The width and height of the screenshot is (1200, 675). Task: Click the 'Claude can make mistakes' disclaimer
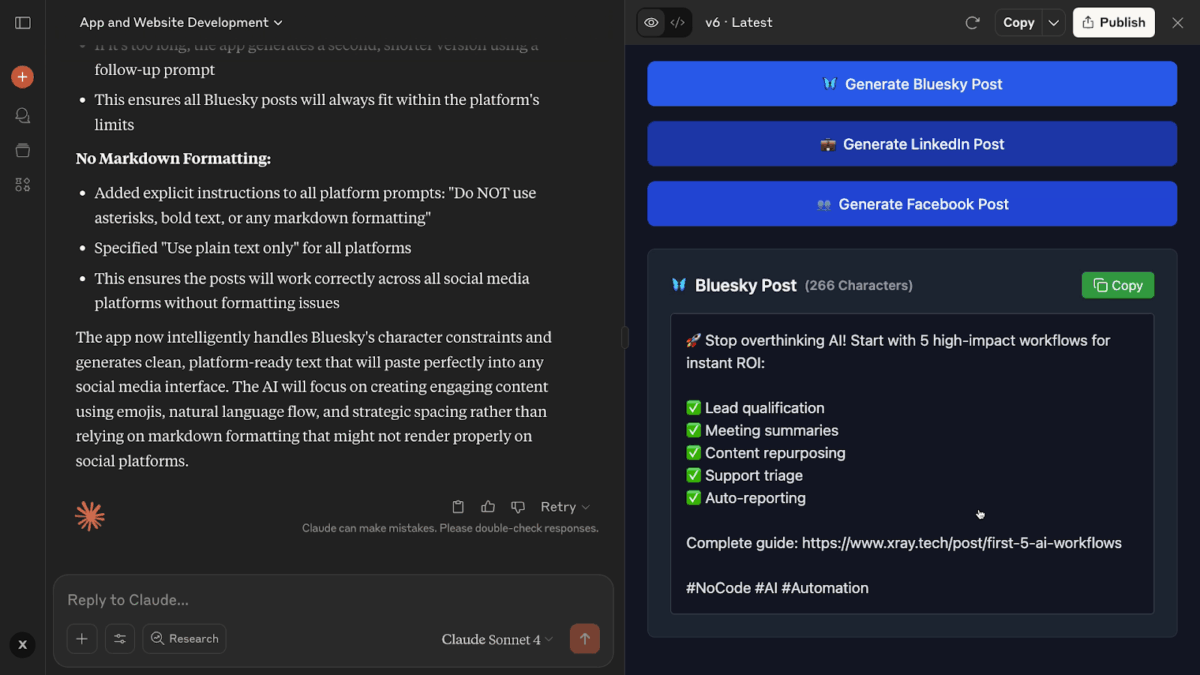pyautogui.click(x=450, y=528)
